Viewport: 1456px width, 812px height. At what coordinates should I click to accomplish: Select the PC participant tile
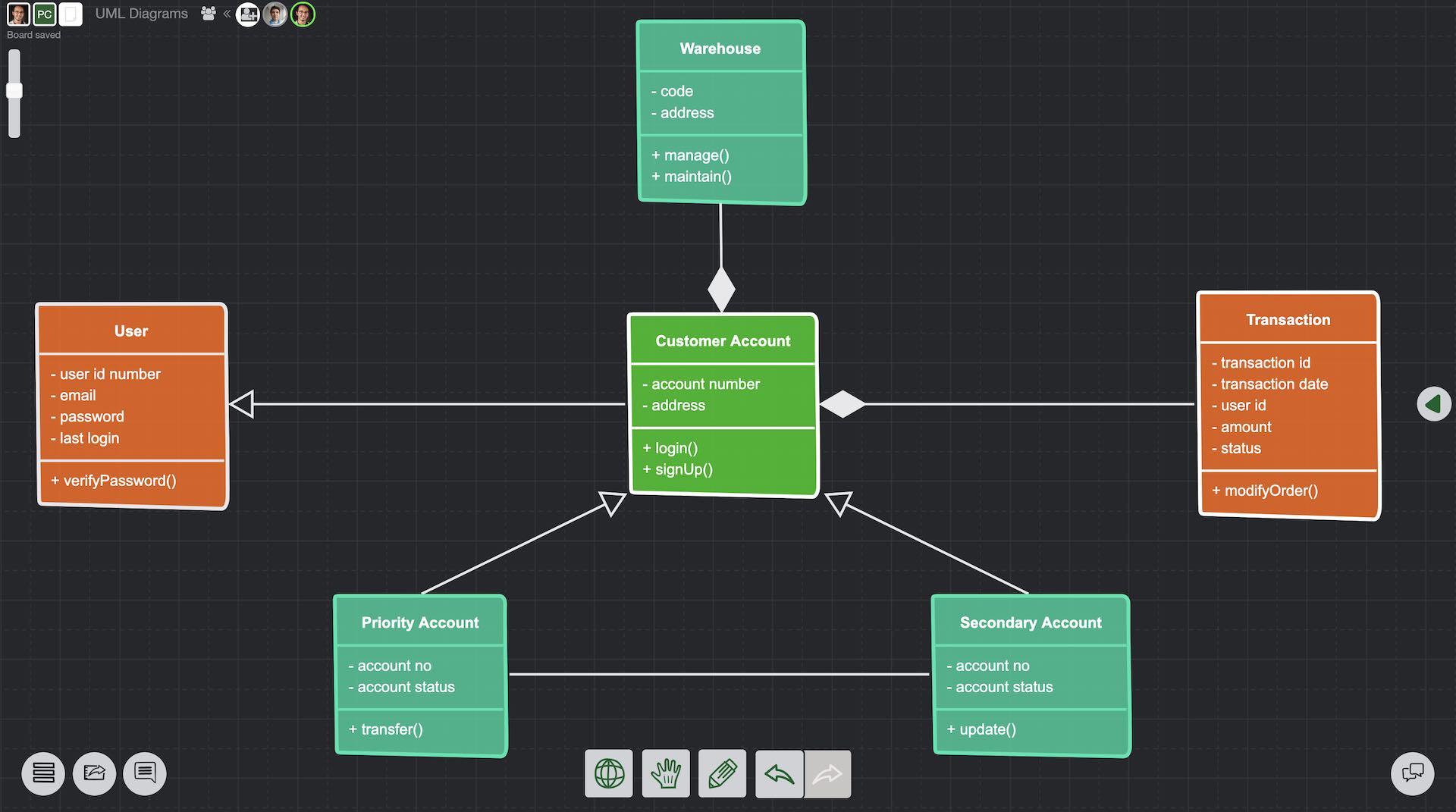[44, 14]
